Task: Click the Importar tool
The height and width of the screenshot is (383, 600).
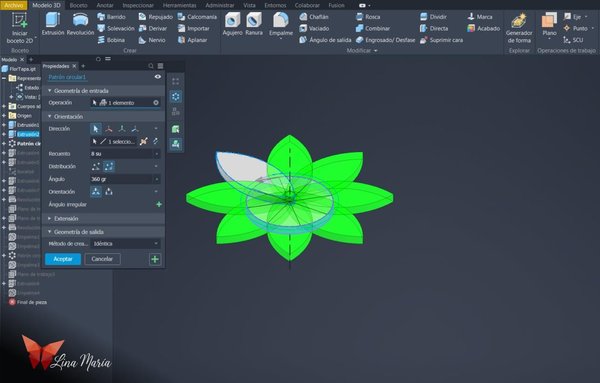Action: tap(194, 28)
